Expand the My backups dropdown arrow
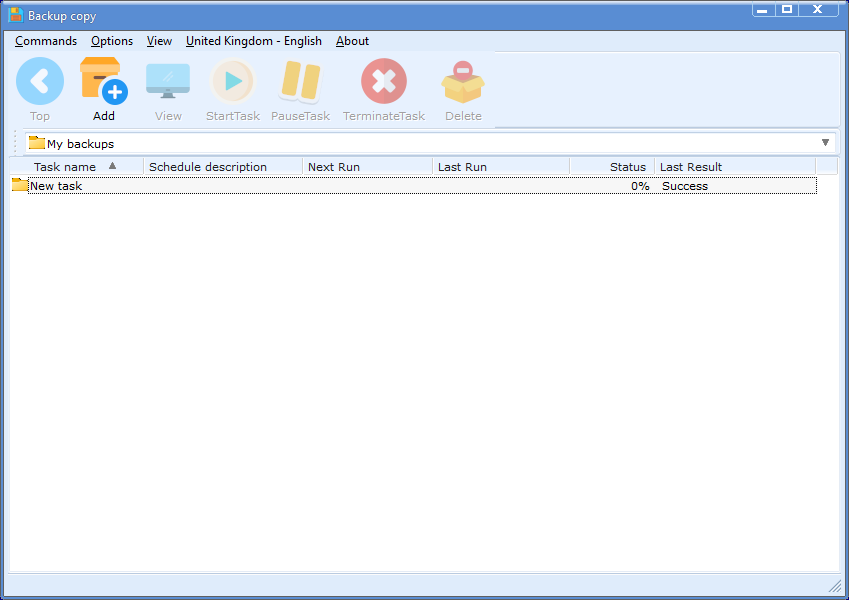The width and height of the screenshot is (849, 600). tap(825, 143)
